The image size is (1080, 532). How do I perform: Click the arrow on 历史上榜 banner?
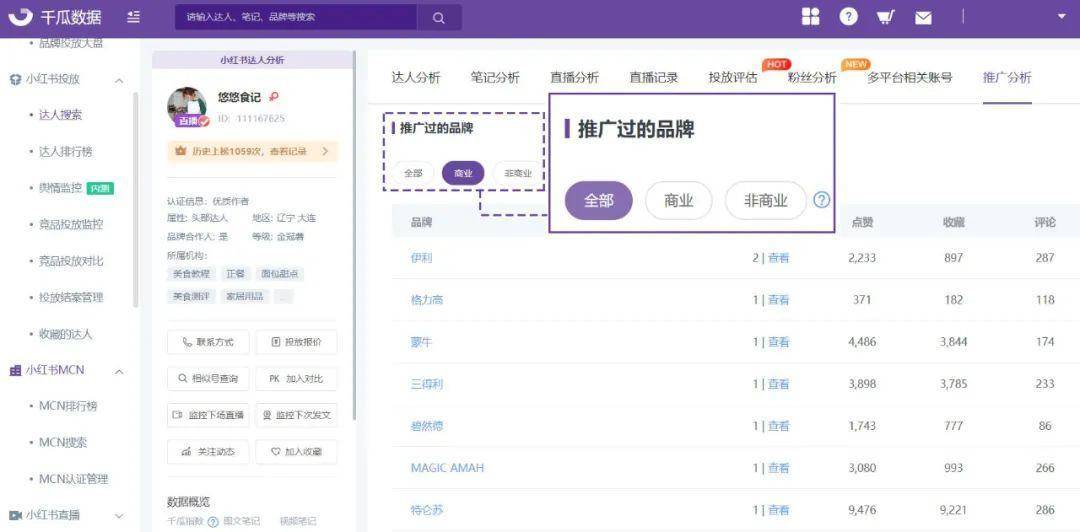[x=325, y=151]
